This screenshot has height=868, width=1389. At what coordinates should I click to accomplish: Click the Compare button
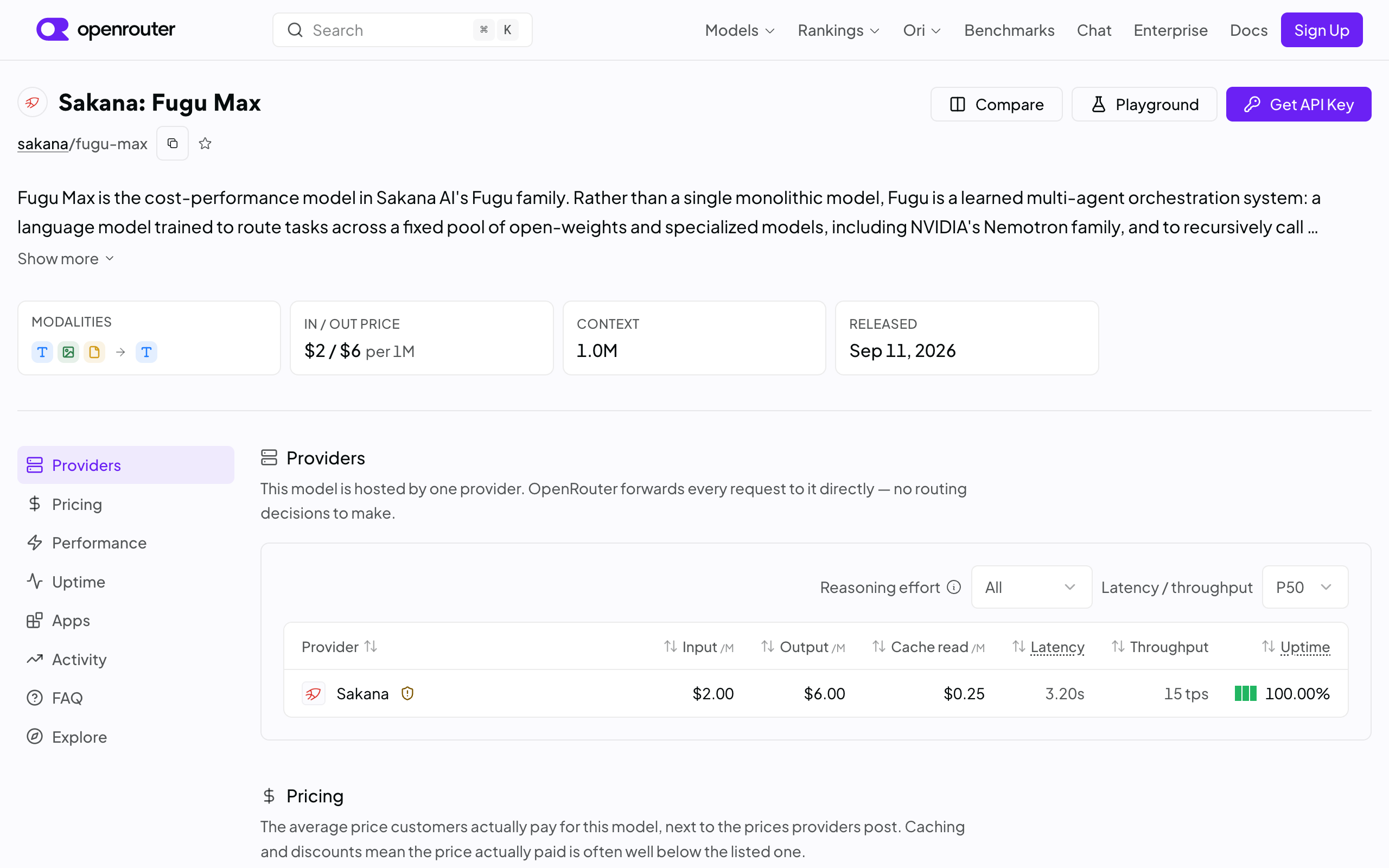[x=996, y=104]
